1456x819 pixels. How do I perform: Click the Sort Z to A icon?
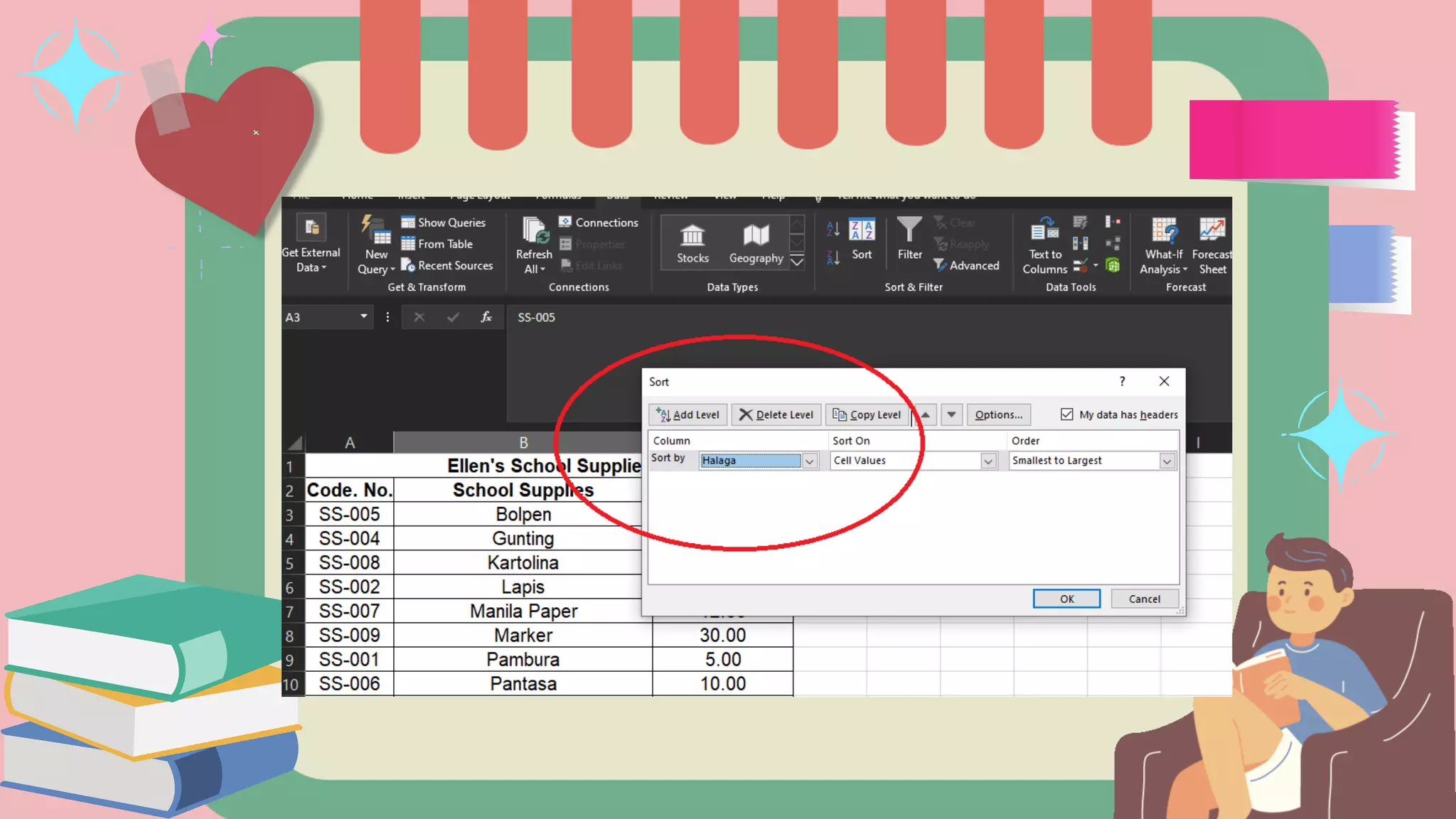point(833,257)
